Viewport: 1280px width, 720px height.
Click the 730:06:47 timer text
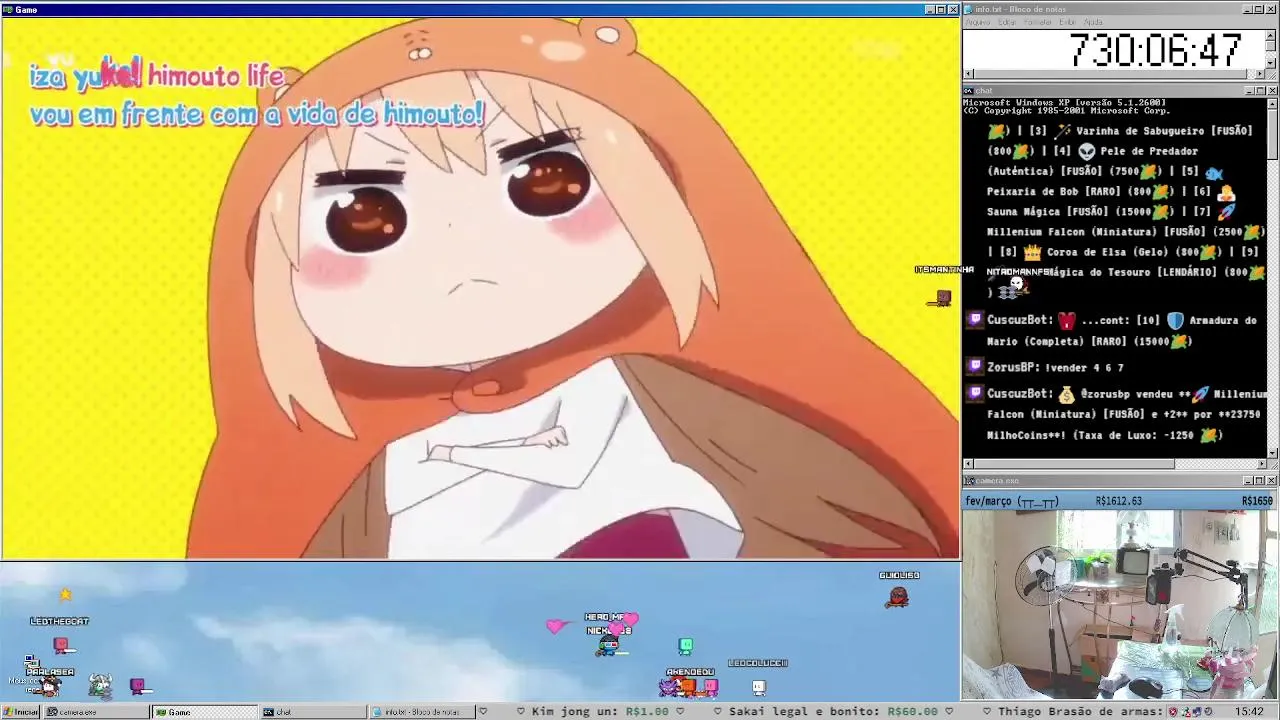(1155, 50)
